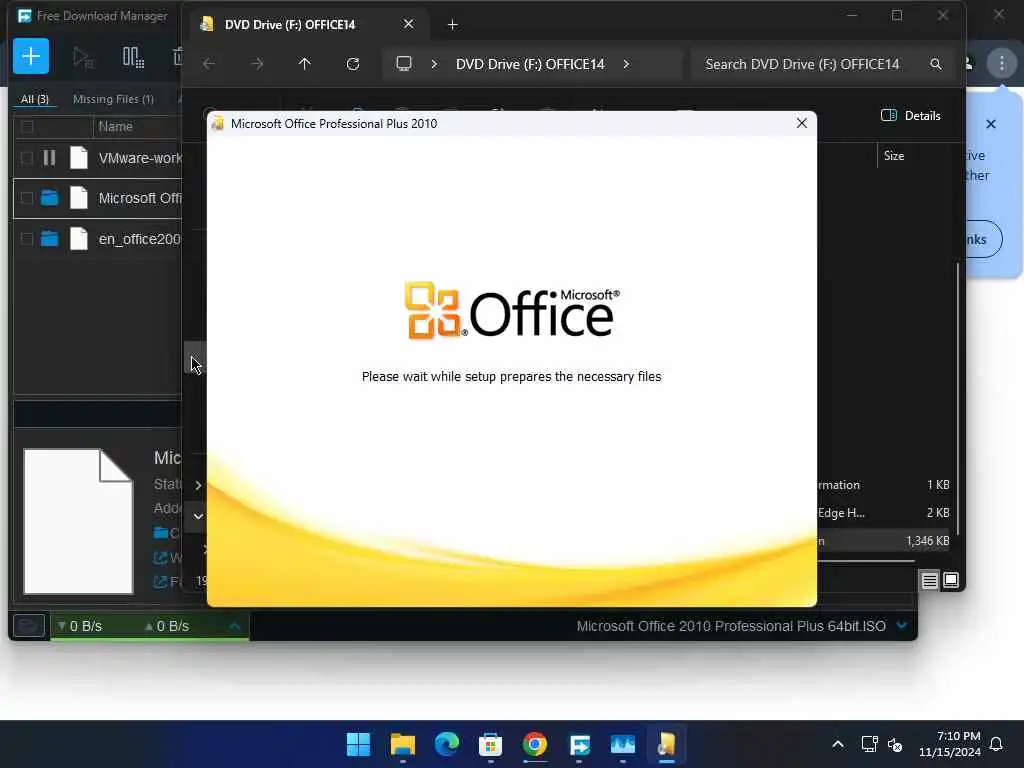Click the notification bell in system tray
Screen dimensions: 1024x768
[997, 744]
